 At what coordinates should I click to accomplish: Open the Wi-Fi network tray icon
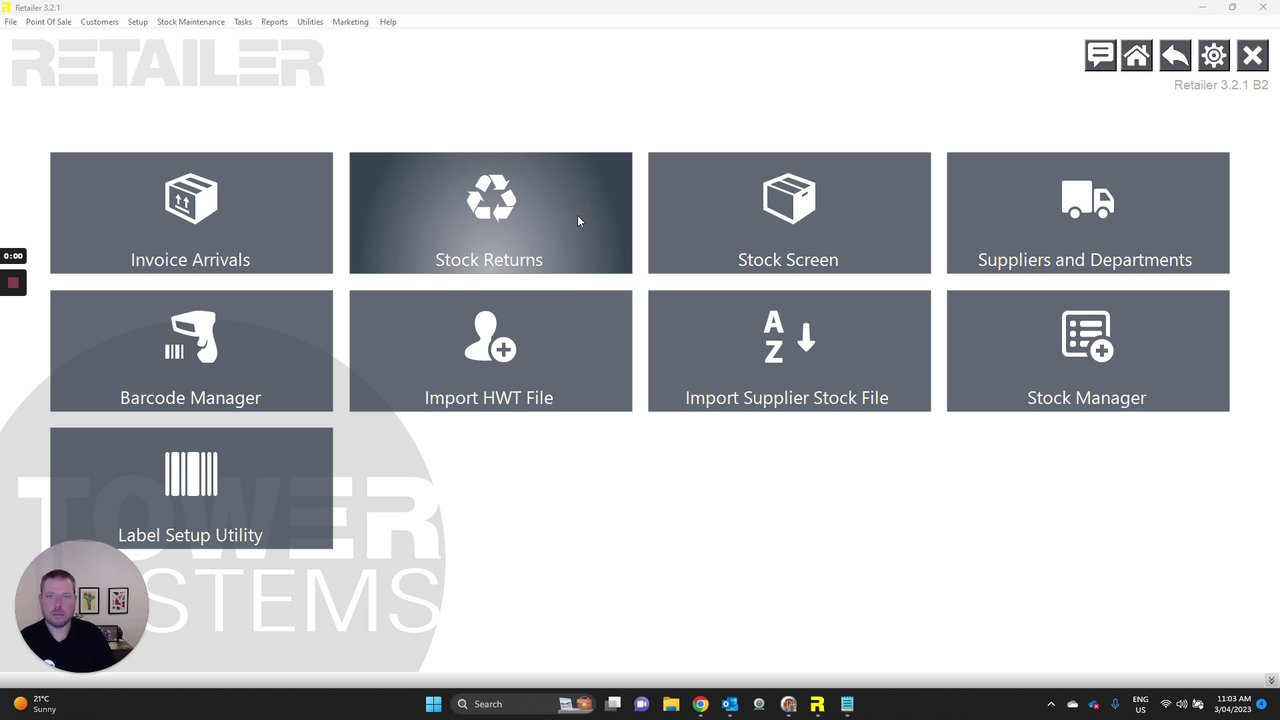coord(1165,704)
